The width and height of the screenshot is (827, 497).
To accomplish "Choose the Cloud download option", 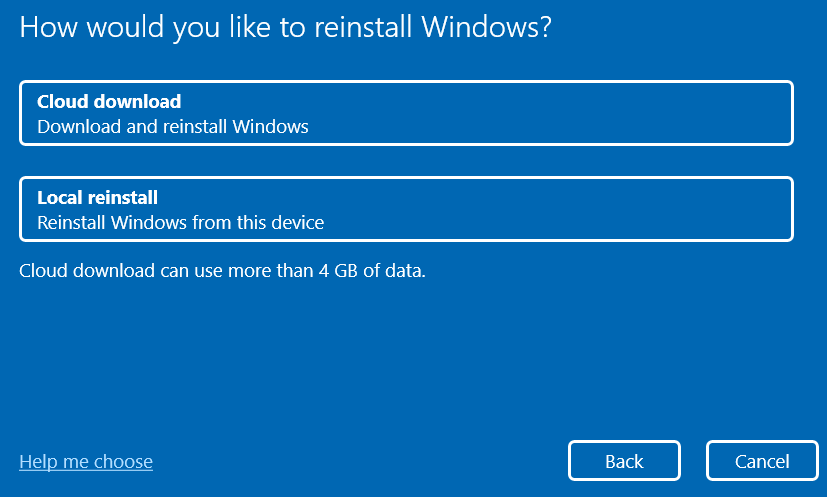I will [406, 113].
